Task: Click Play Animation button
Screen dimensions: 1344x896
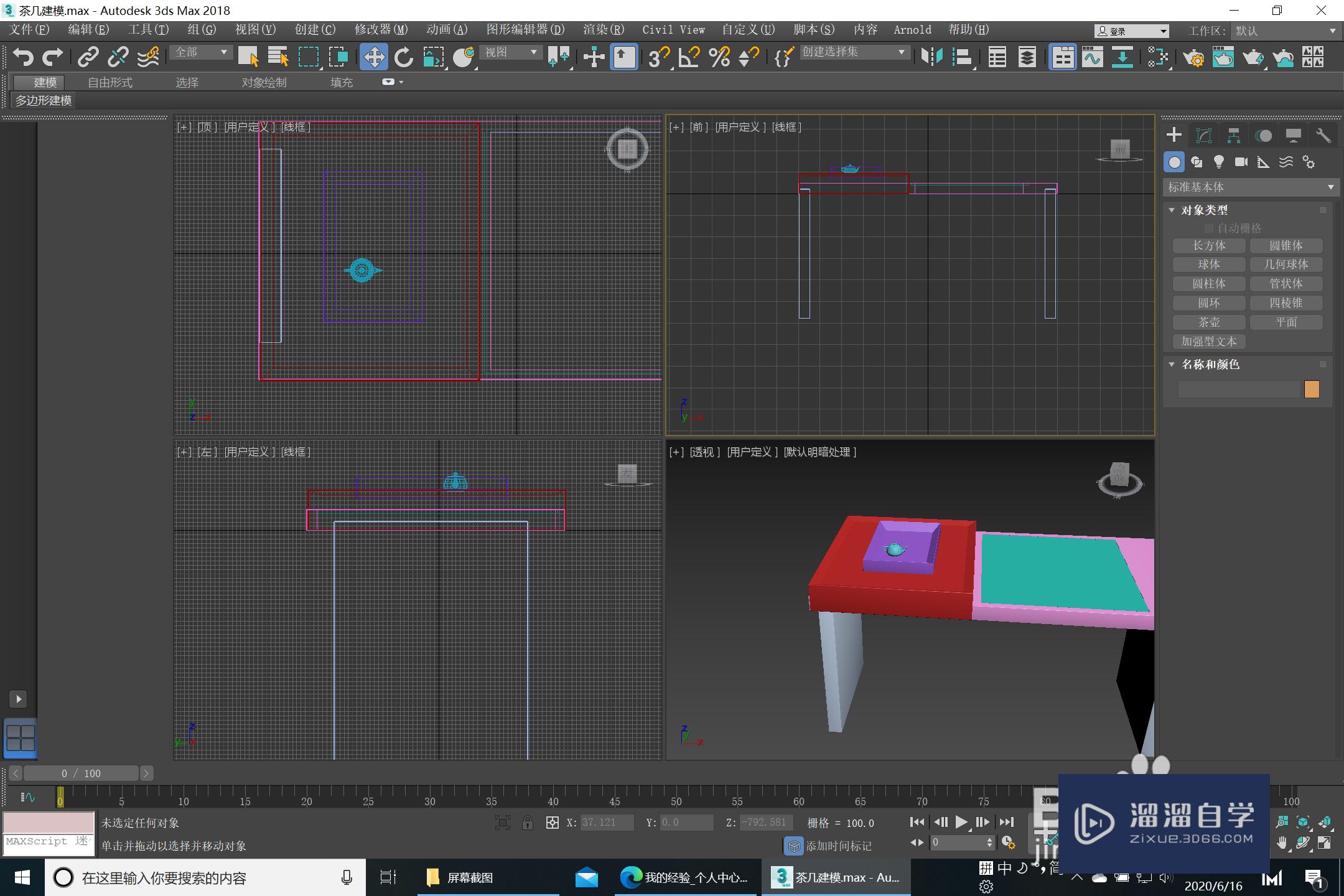Action: click(961, 823)
